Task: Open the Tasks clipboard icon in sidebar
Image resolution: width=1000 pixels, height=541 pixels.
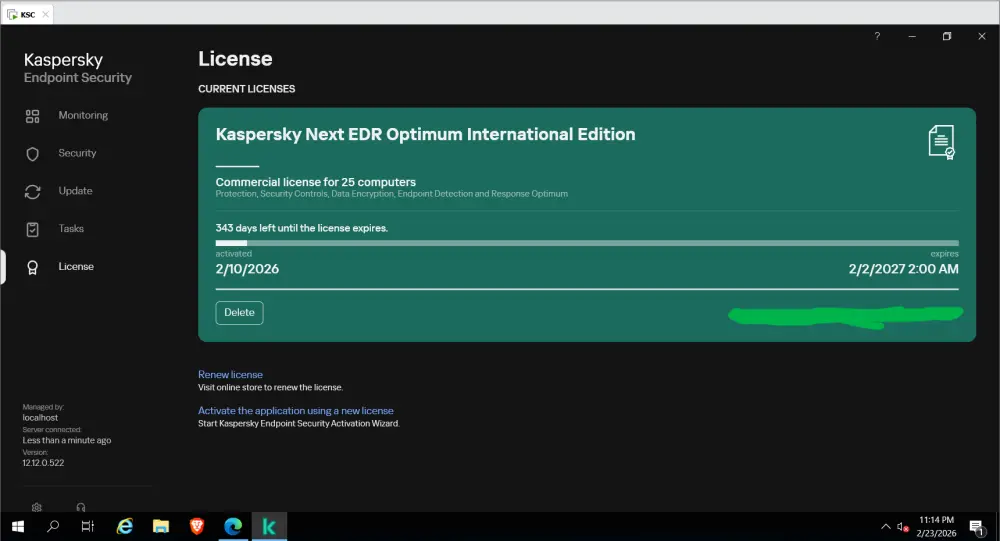Action: (33, 229)
